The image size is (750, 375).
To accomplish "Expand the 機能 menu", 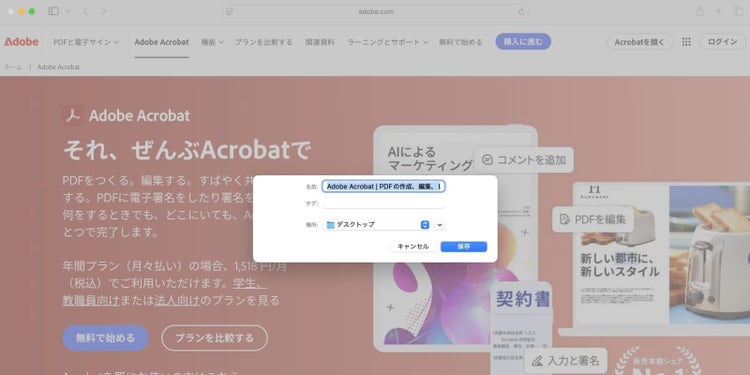I will [x=212, y=42].
